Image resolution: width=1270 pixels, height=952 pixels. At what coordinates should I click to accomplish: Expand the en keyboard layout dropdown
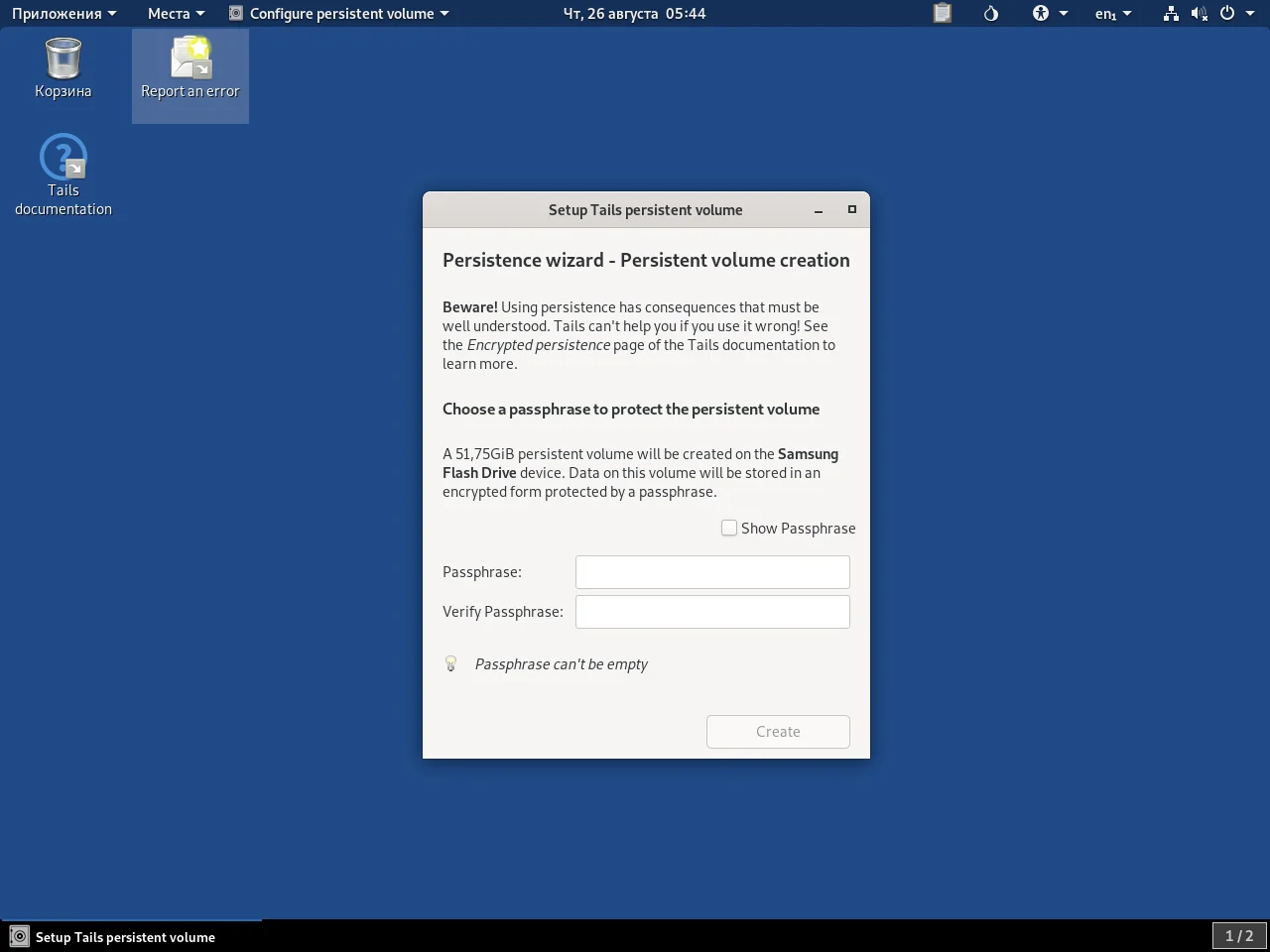point(1112,13)
